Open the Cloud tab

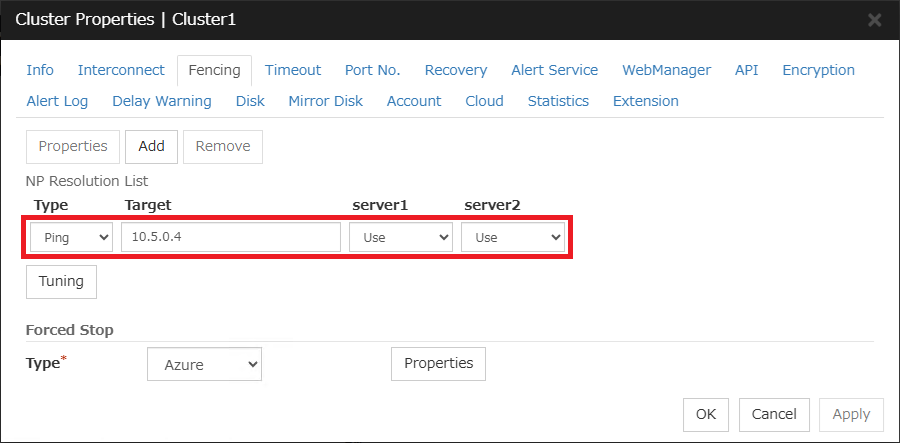(x=484, y=101)
